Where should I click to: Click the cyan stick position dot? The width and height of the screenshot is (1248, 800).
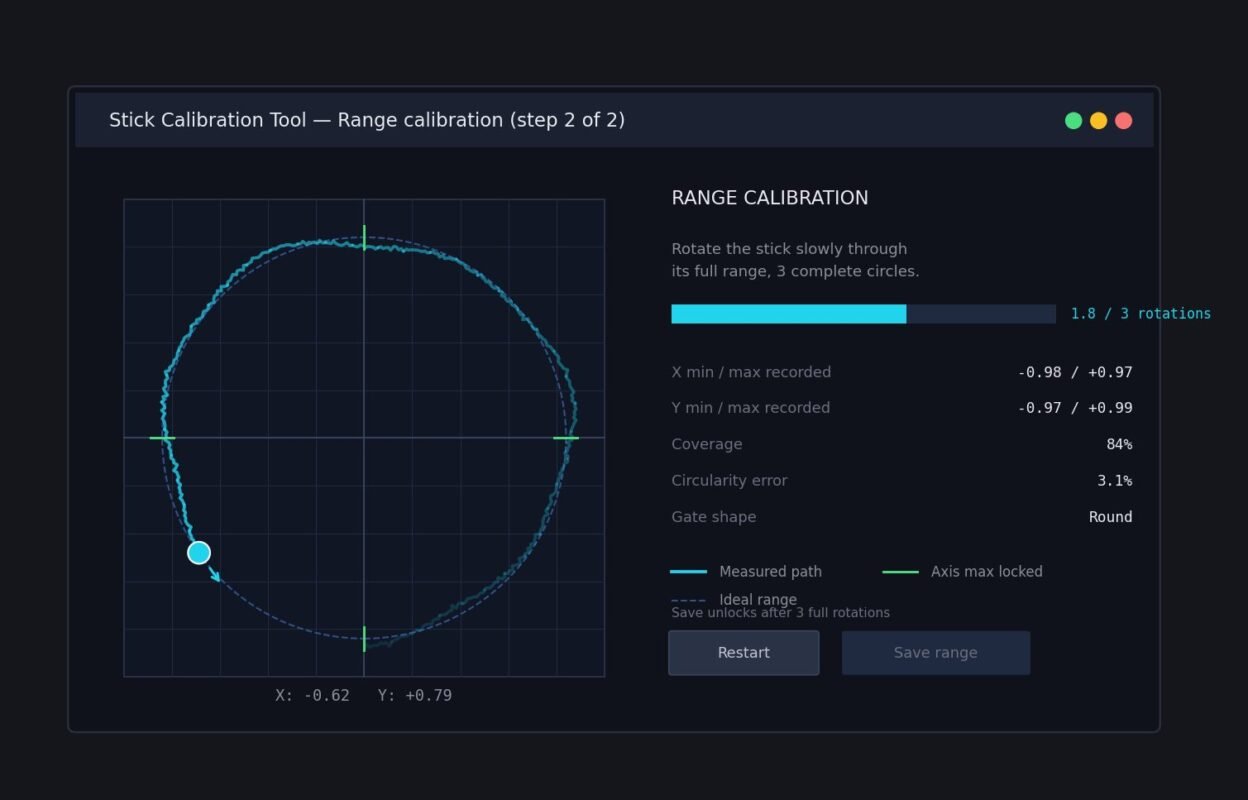pos(199,553)
